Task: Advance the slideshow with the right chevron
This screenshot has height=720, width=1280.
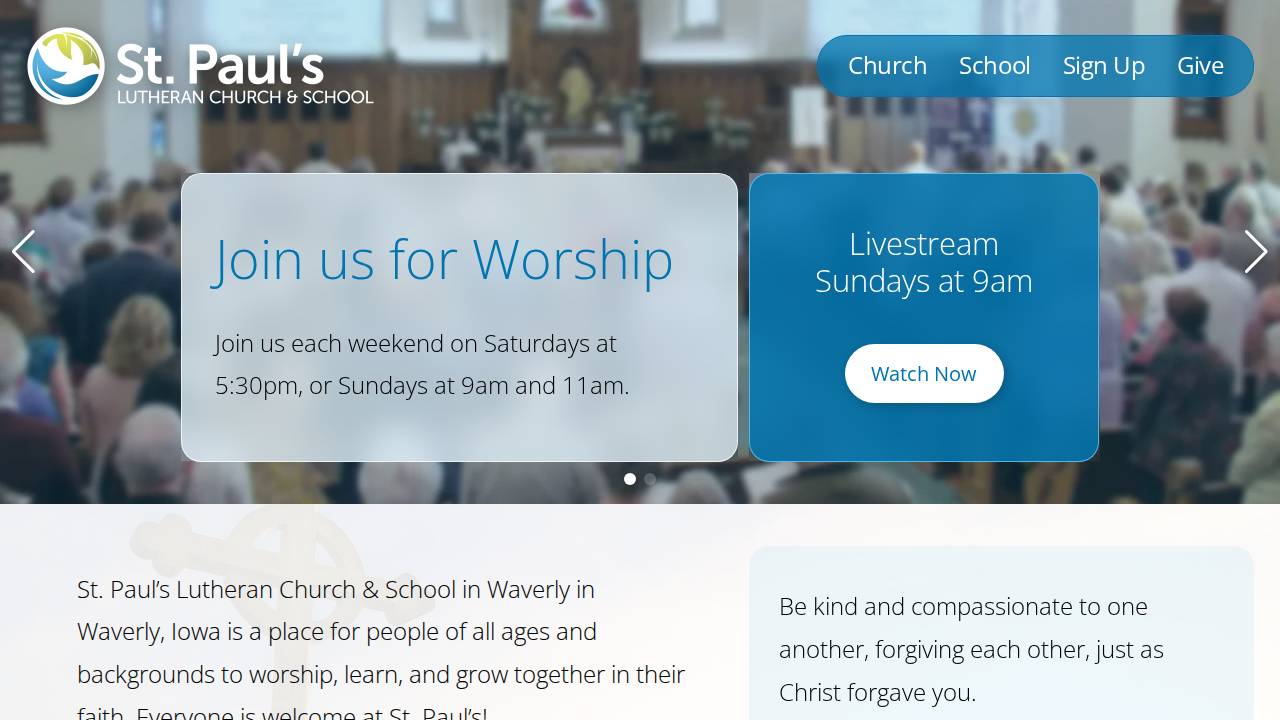Action: (1256, 251)
